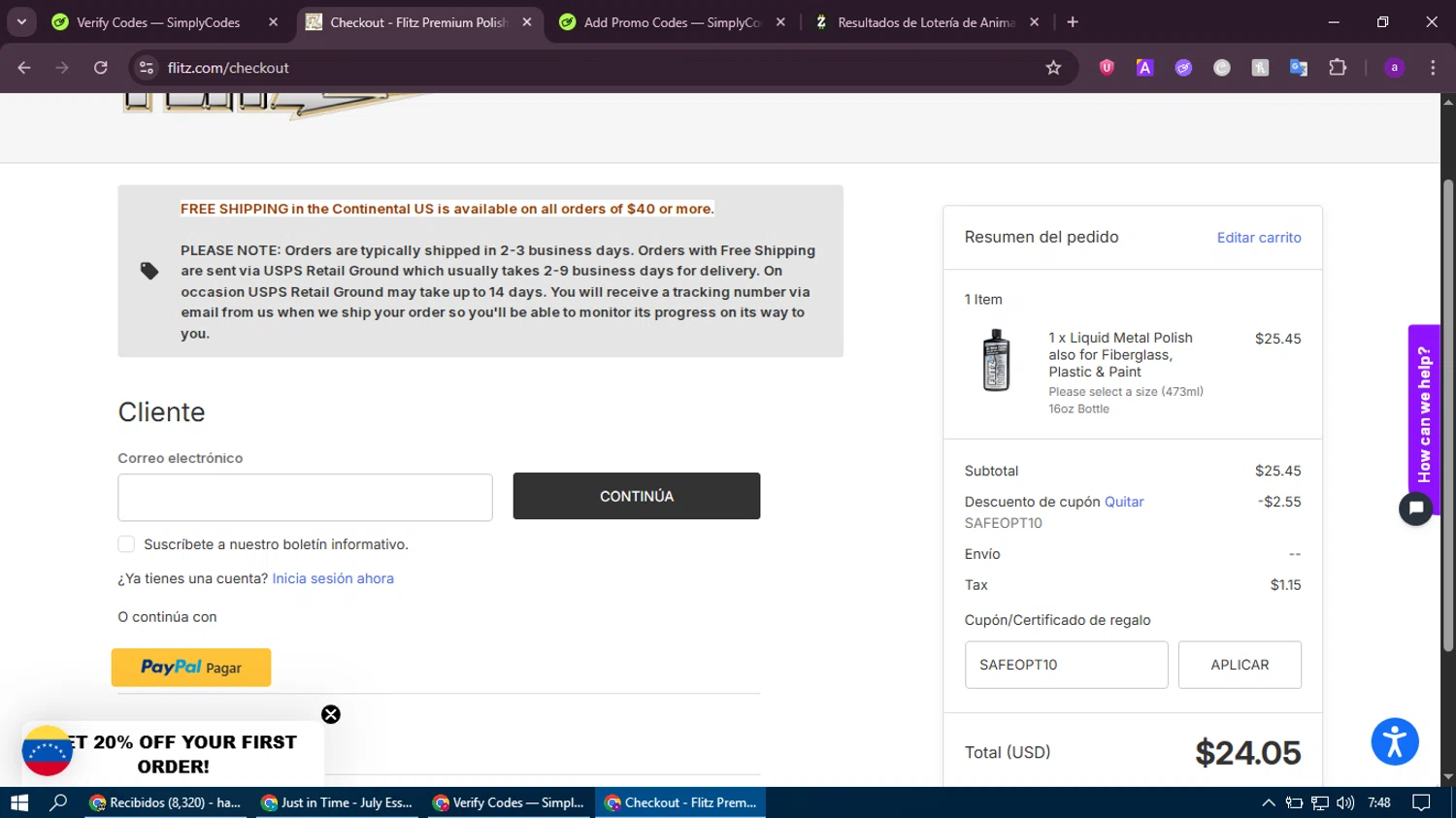The image size is (1456, 818).
Task: Open the Windows Start menu
Action: (19, 802)
